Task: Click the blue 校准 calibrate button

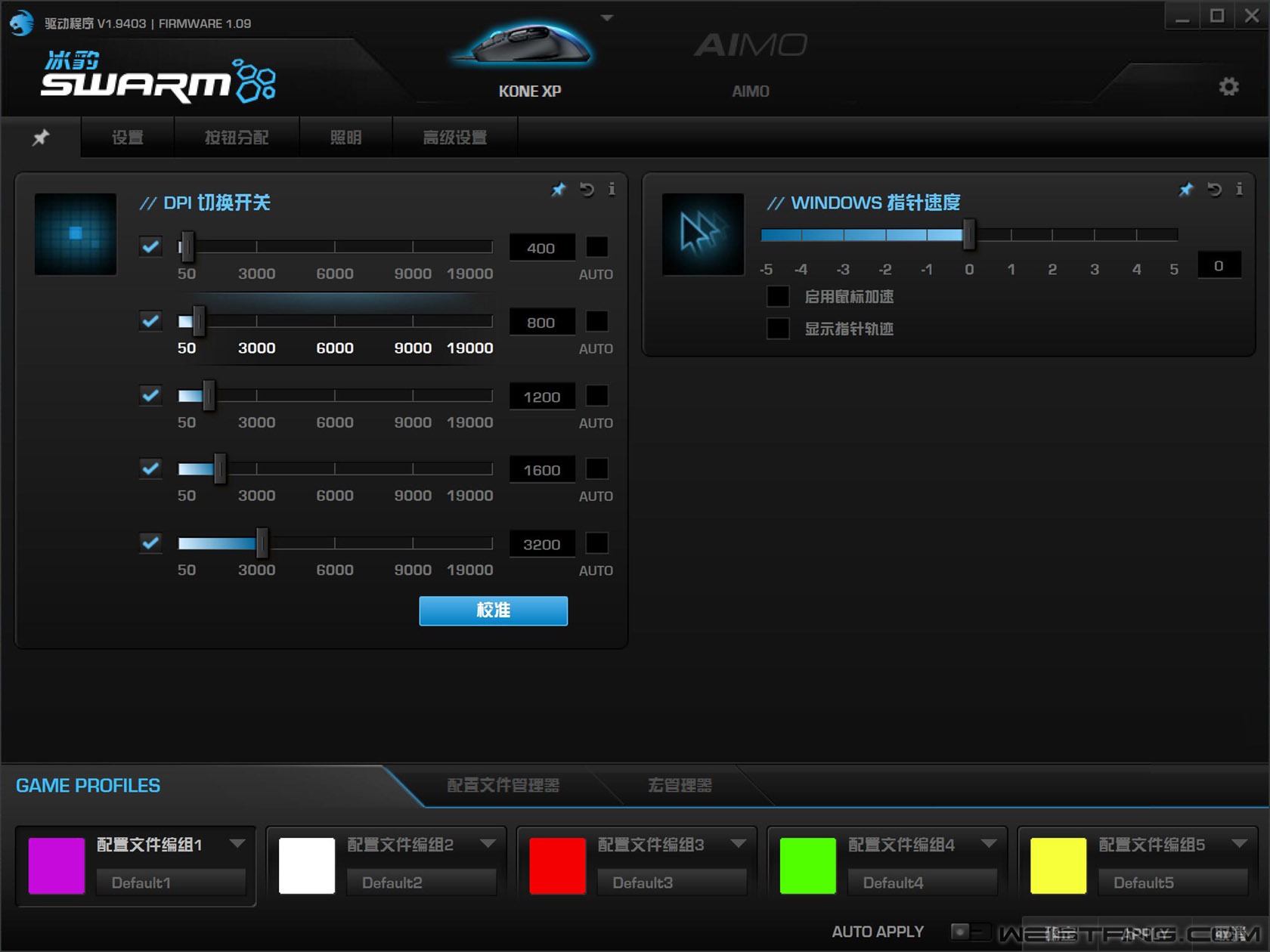Action: pos(494,610)
